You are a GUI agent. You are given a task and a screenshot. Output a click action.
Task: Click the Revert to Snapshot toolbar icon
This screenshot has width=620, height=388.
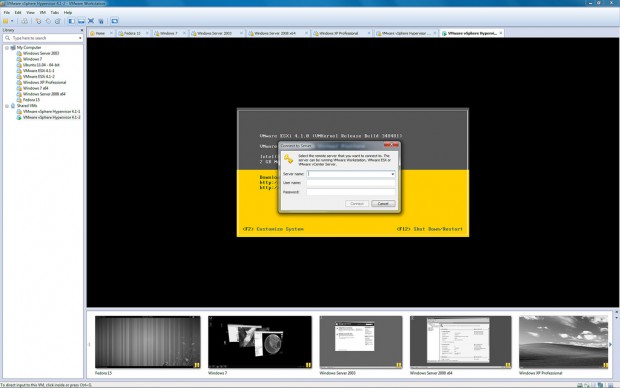48,21
